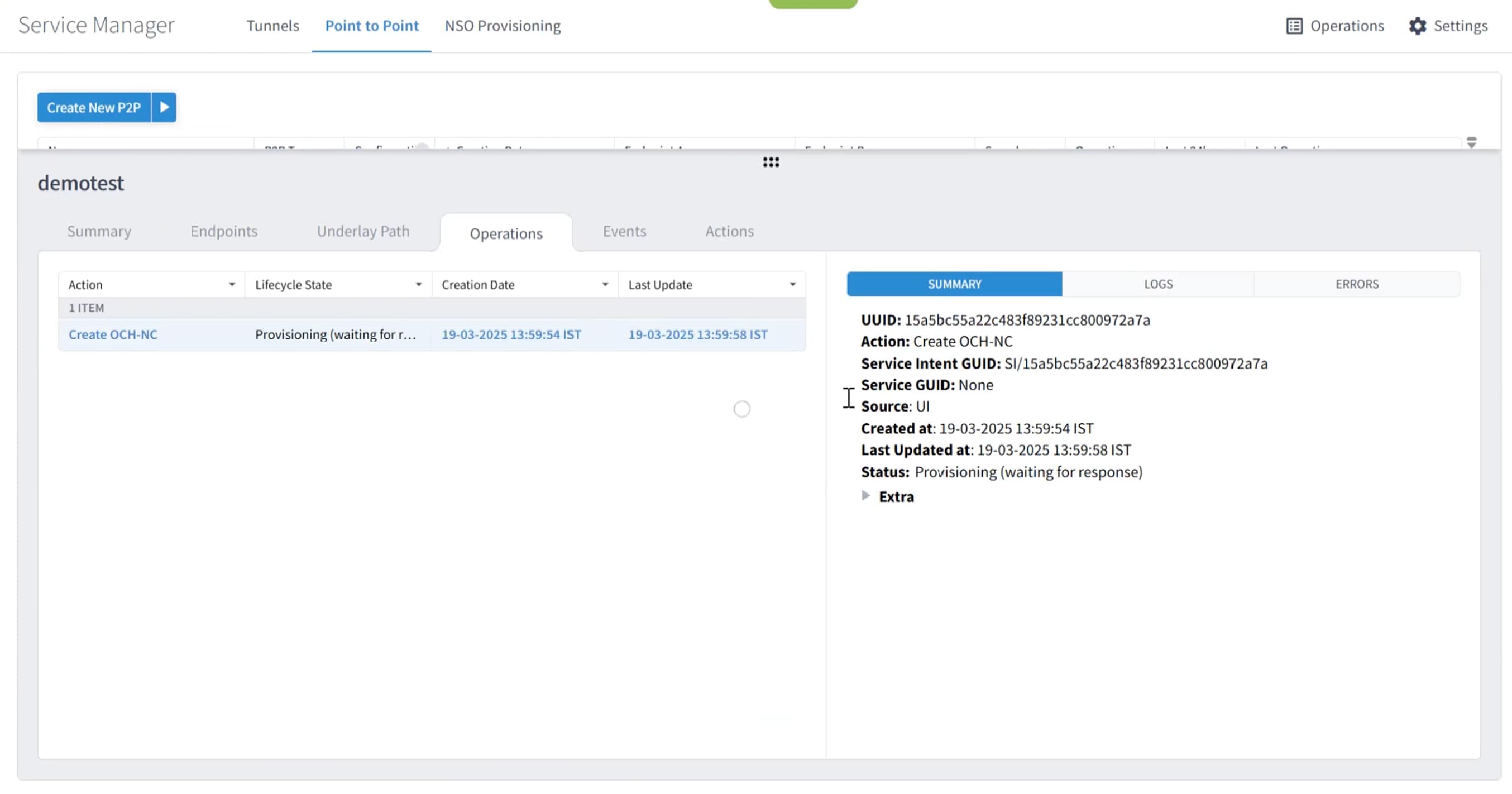The width and height of the screenshot is (1512, 794).
Task: Open the Create OCH-NC operation link
Action: point(113,334)
